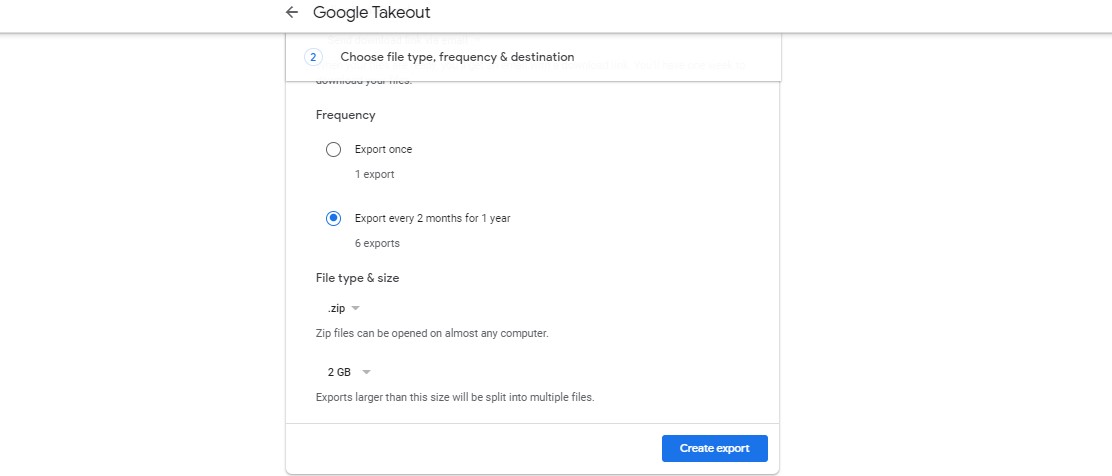Select Export every 2 months for 1 year
Viewport: 1112px width, 476px height.
click(x=333, y=218)
